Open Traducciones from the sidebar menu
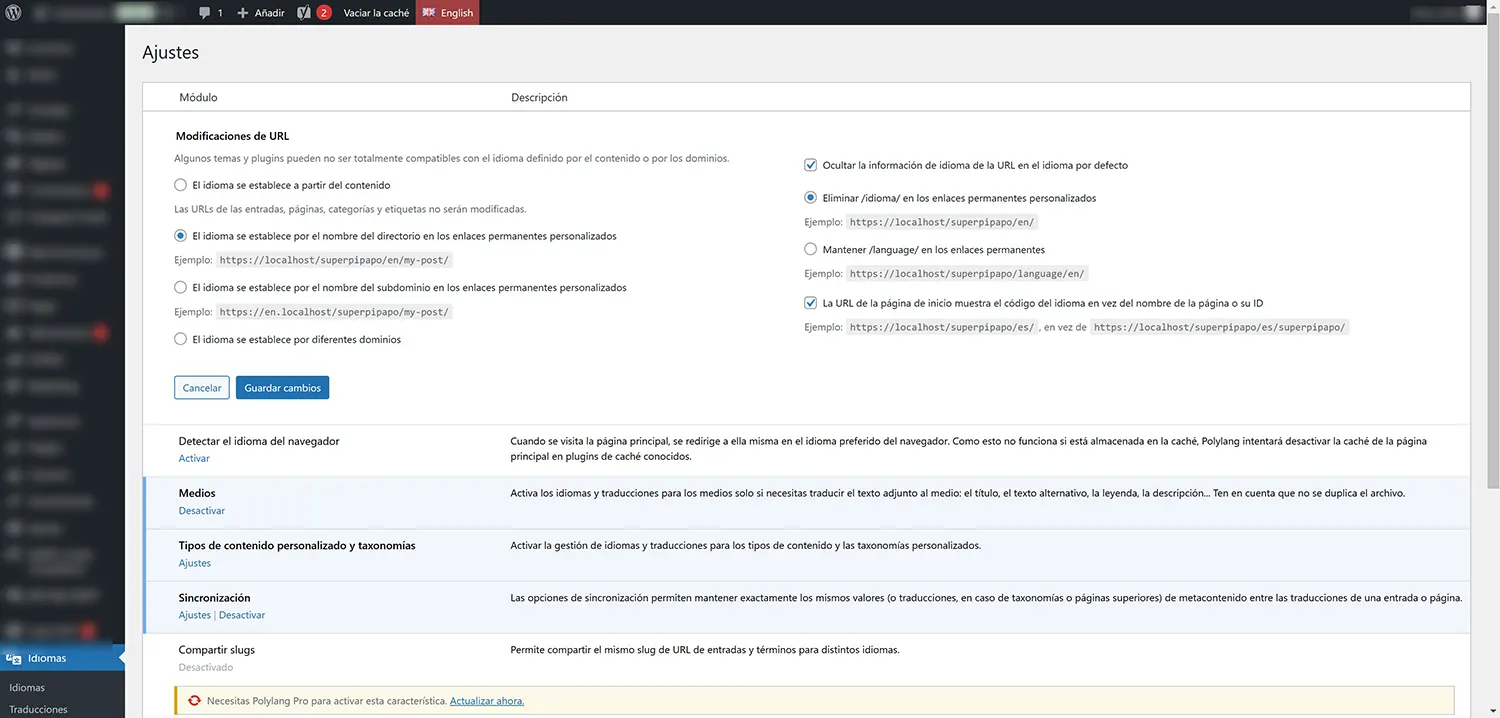The width and height of the screenshot is (1500, 718). pos(38,709)
